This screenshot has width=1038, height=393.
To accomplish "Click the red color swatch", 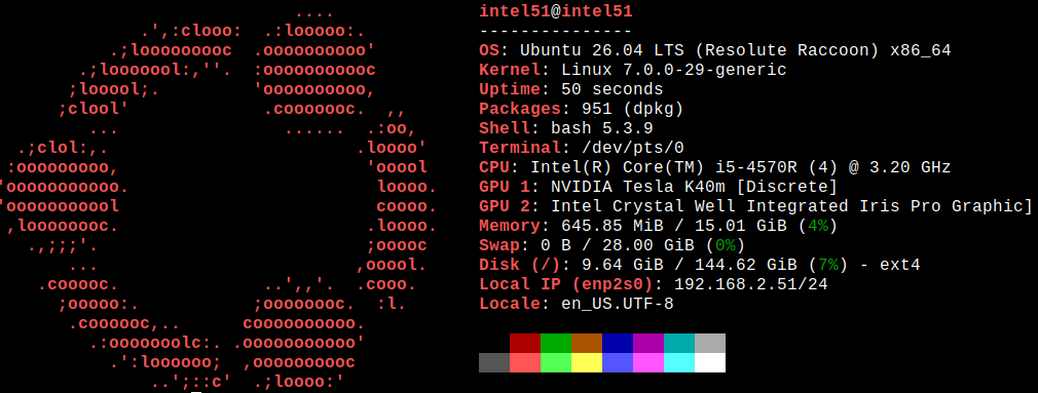I will (525, 343).
